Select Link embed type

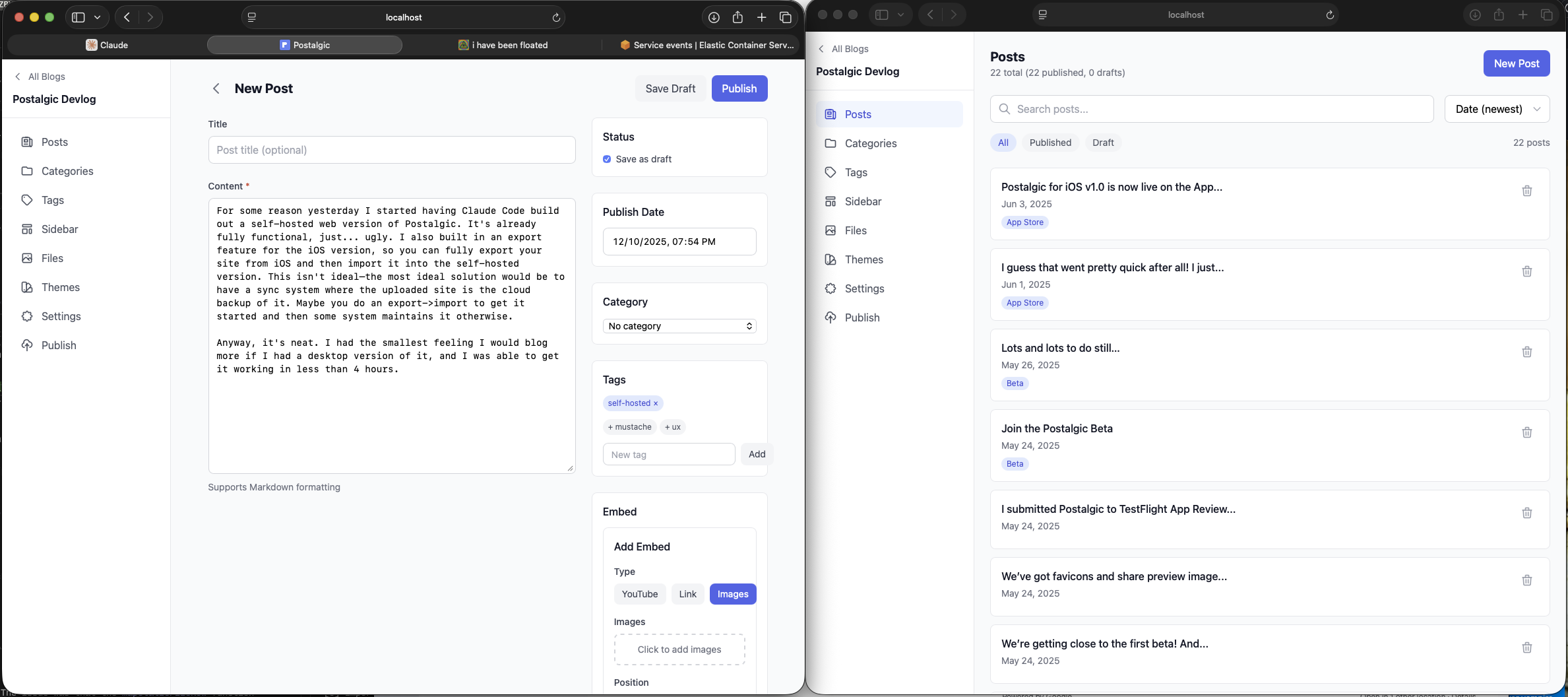pyautogui.click(x=687, y=594)
